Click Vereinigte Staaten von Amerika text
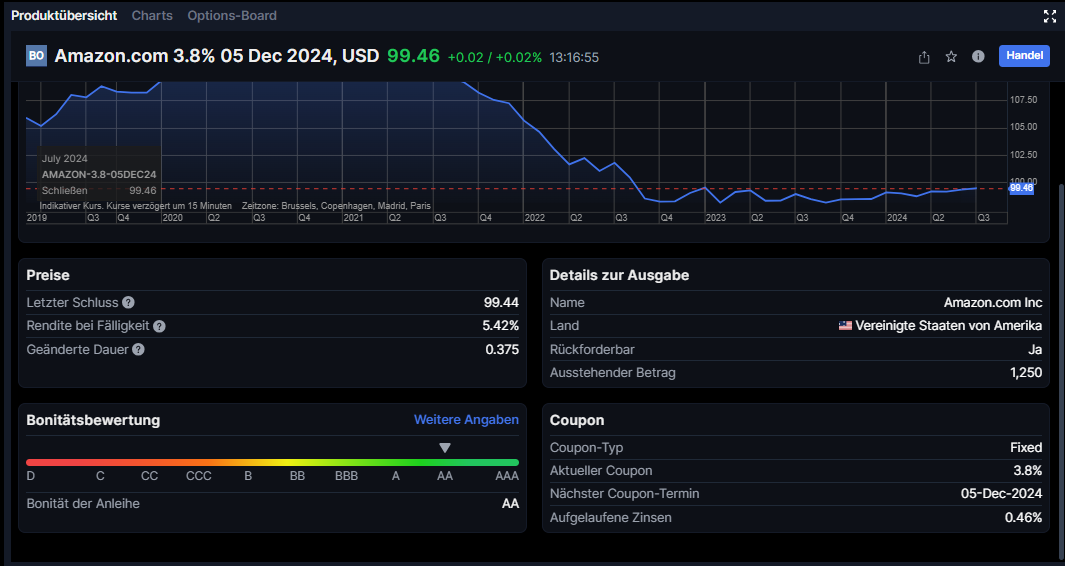This screenshot has height=566, width=1065. [x=949, y=326]
